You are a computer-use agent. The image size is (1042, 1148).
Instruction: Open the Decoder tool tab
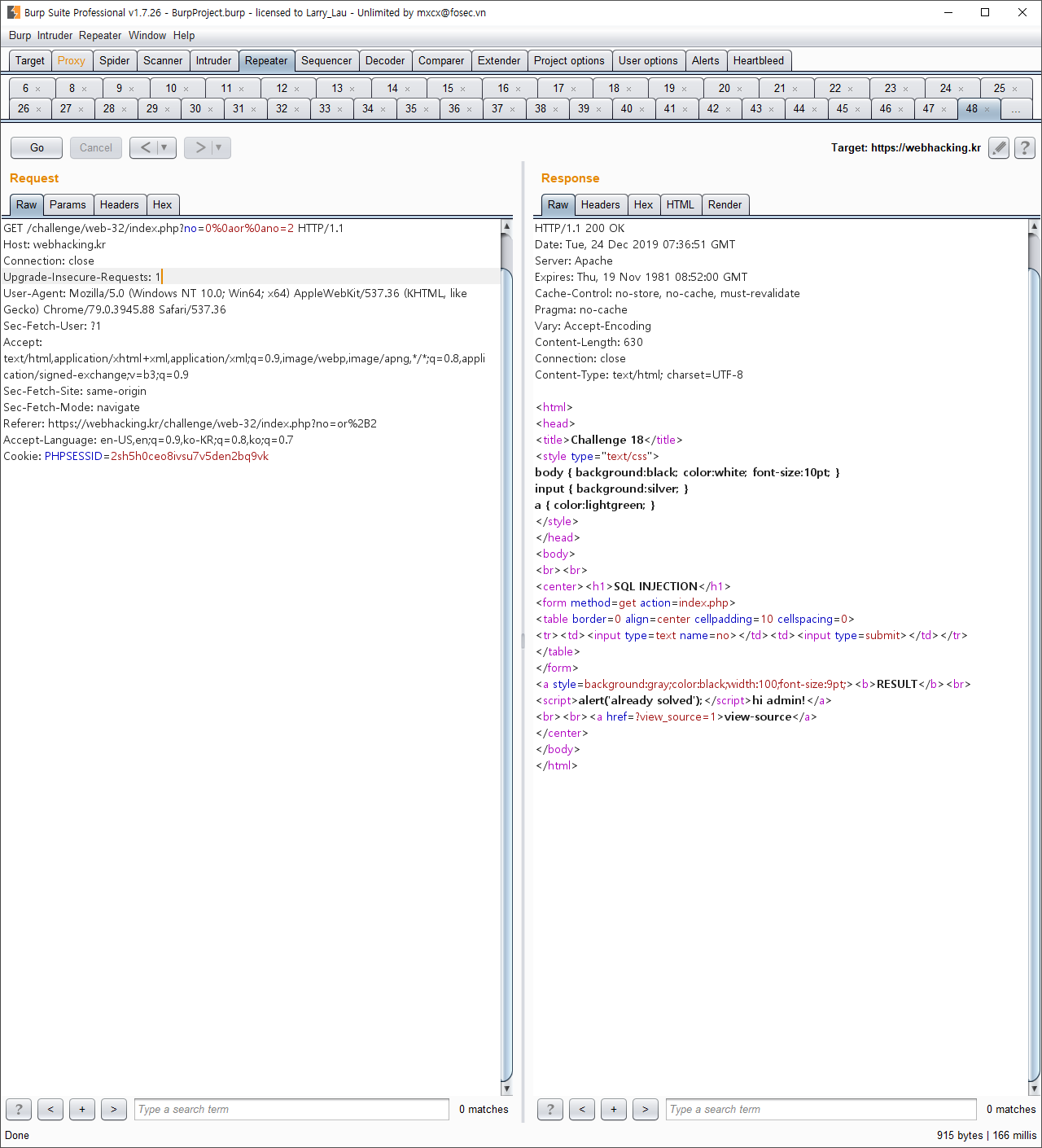click(x=385, y=60)
